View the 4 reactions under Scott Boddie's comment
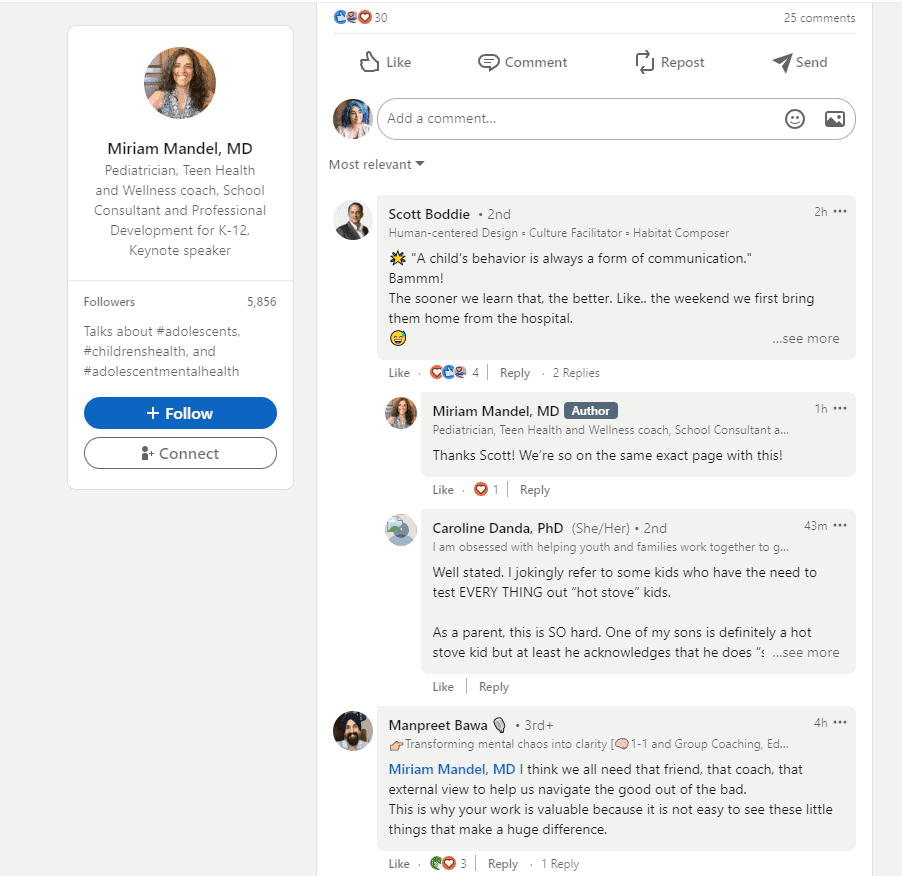The width and height of the screenshot is (902, 876). pyautogui.click(x=451, y=371)
